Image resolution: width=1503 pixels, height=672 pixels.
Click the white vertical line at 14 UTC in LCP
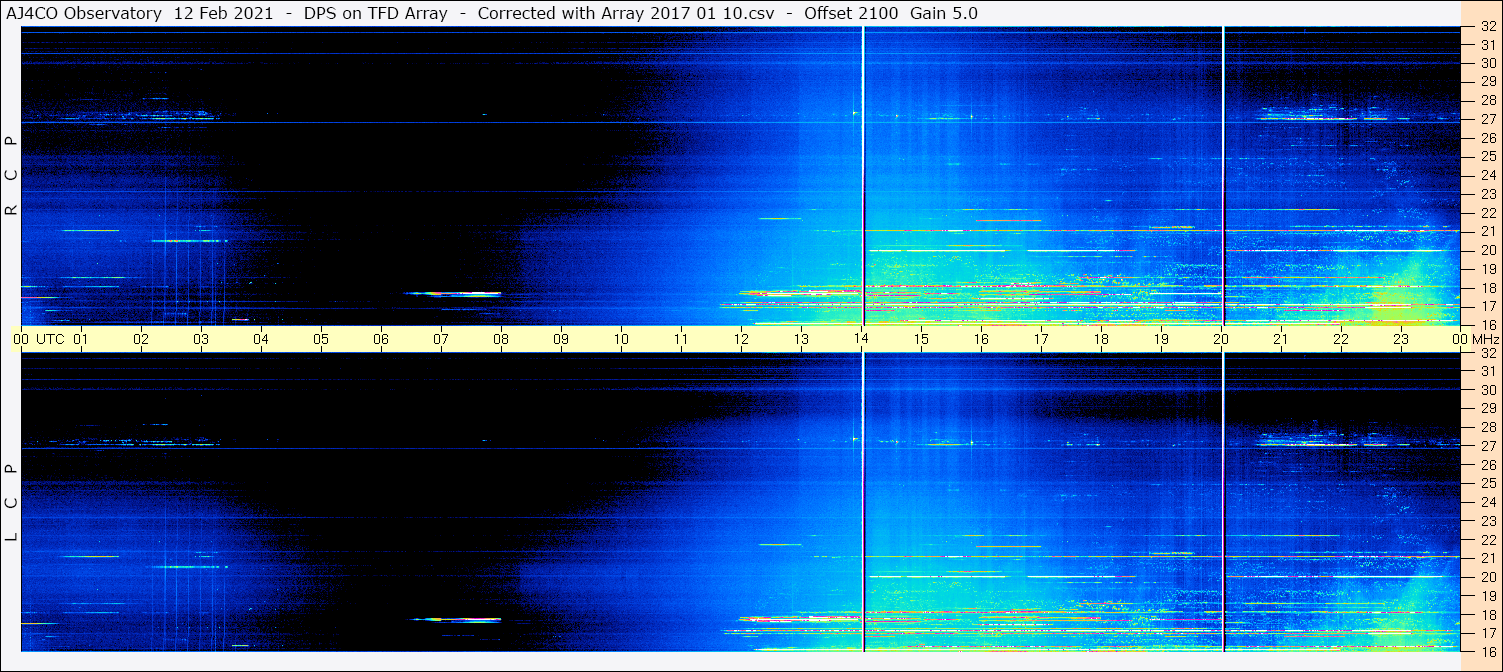pos(863,502)
